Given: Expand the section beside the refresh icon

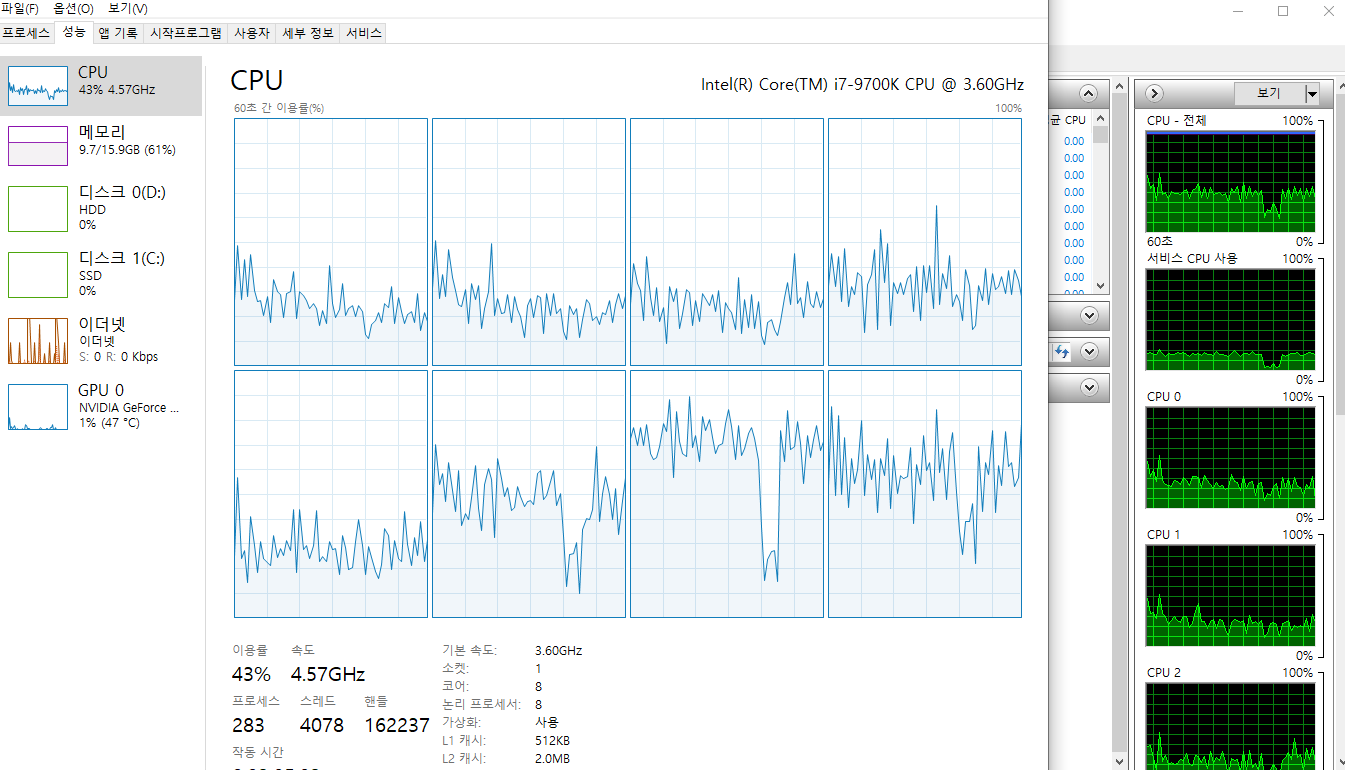Looking at the screenshot, I should pos(1089,352).
